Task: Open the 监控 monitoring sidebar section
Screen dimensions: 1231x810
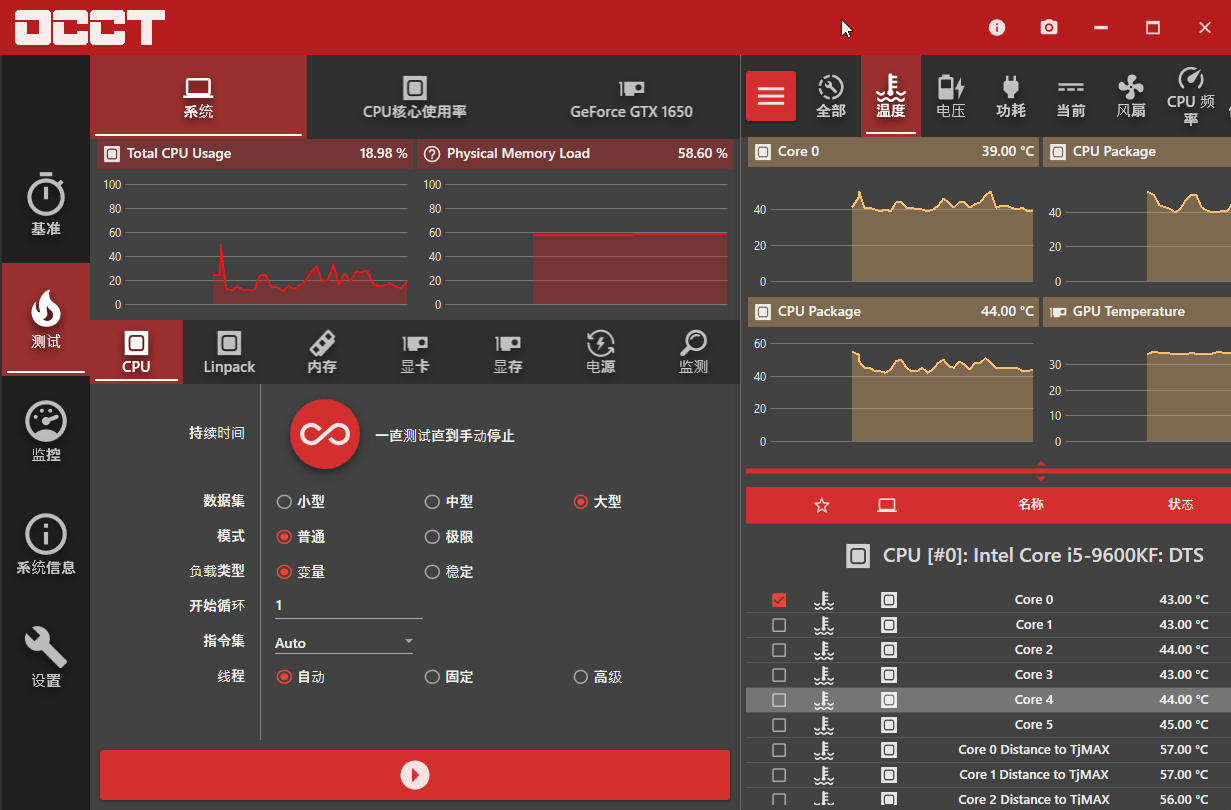Action: (45, 432)
